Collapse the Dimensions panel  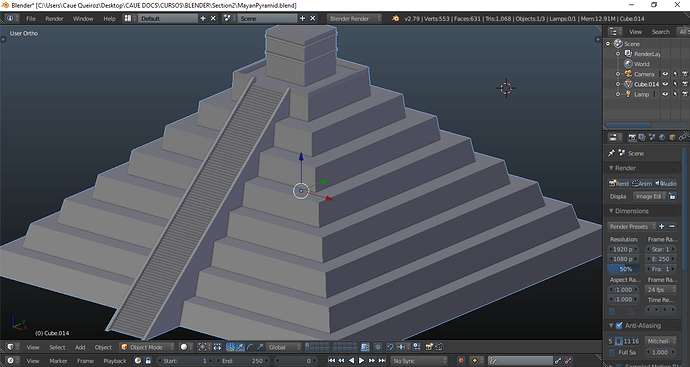(611, 211)
